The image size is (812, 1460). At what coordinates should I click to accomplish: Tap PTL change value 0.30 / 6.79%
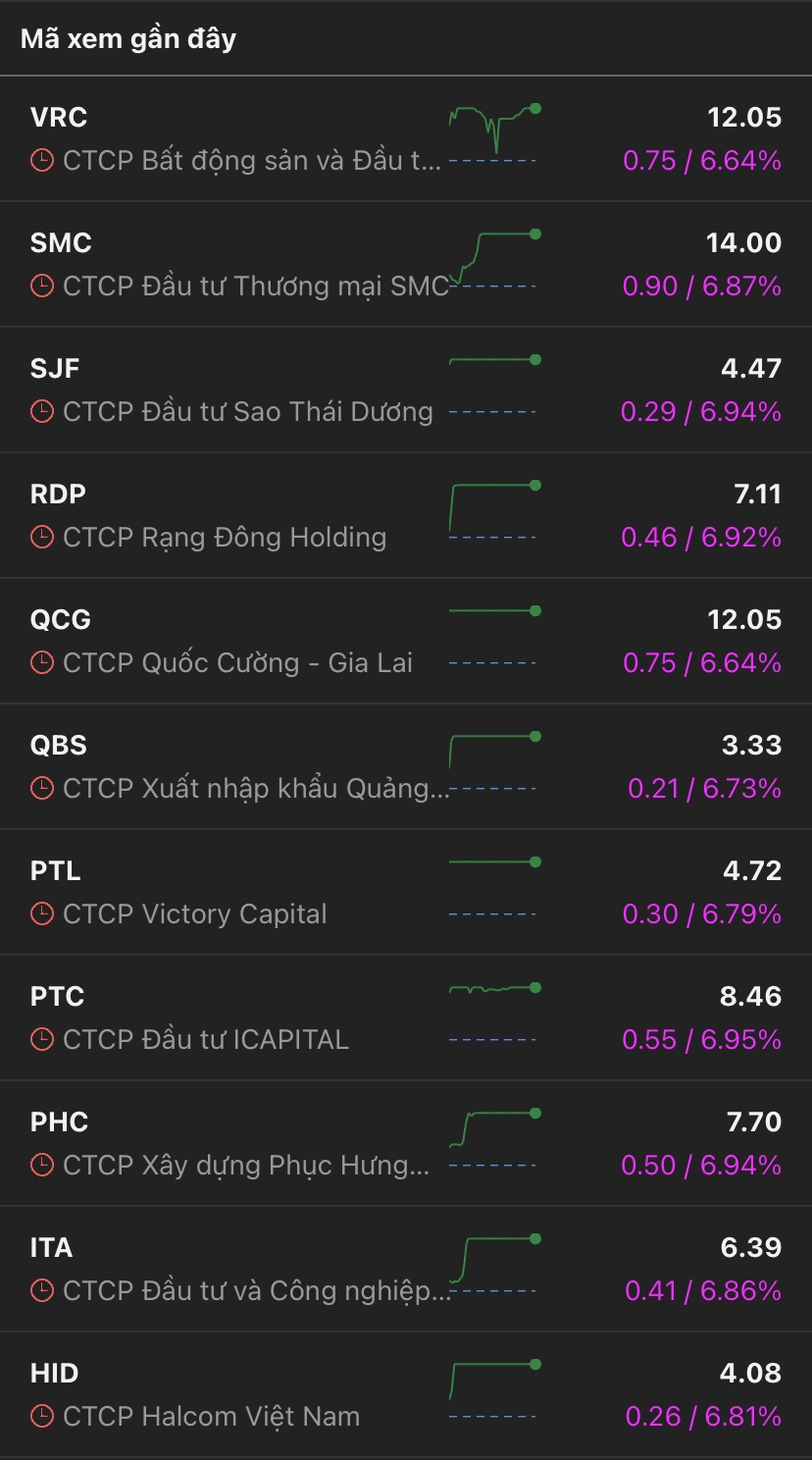click(x=702, y=913)
